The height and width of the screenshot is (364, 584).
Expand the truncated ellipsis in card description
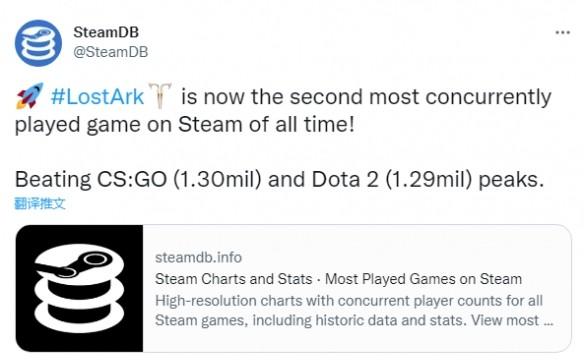[x=548, y=320]
